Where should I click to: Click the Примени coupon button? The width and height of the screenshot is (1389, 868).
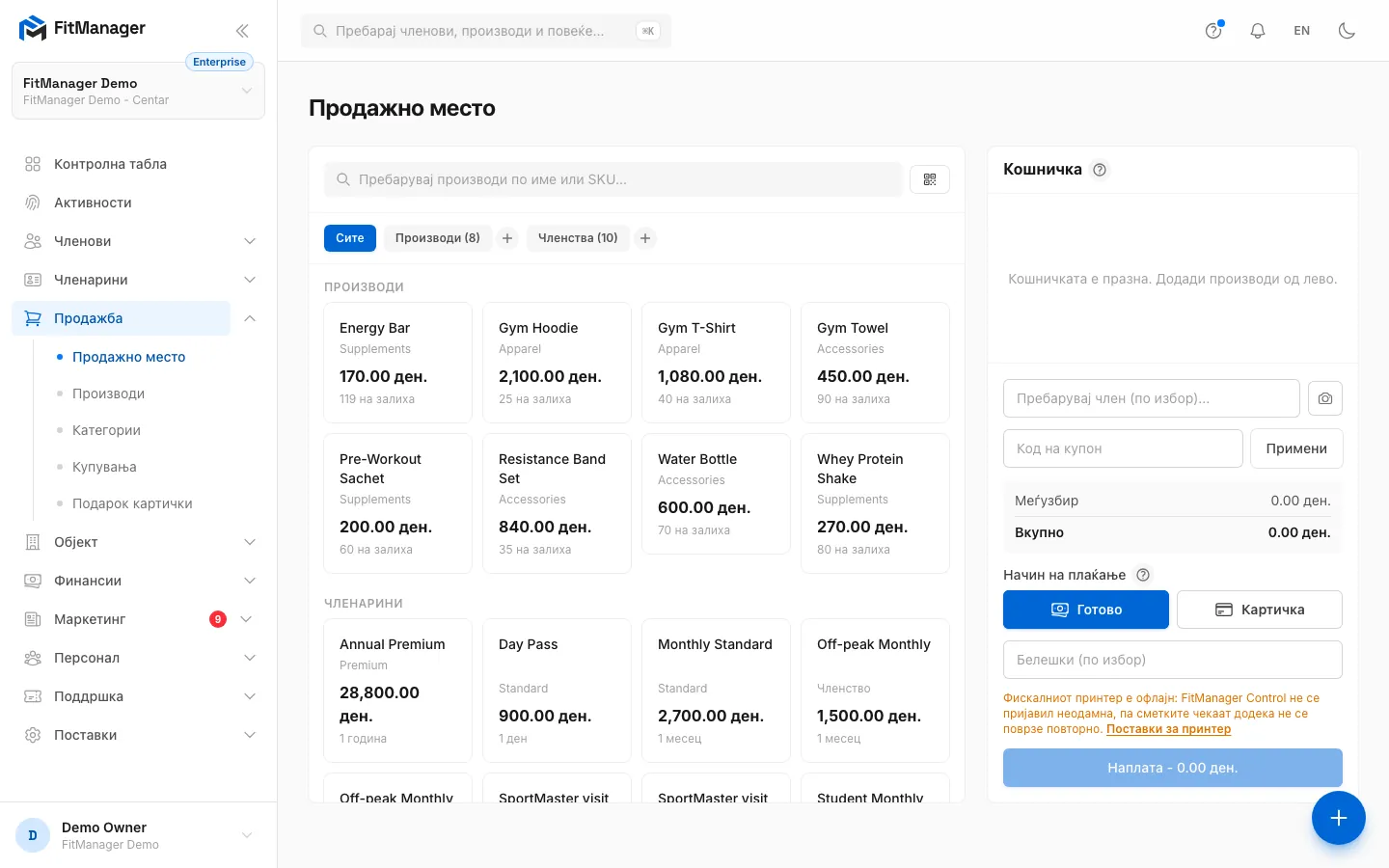coord(1296,448)
